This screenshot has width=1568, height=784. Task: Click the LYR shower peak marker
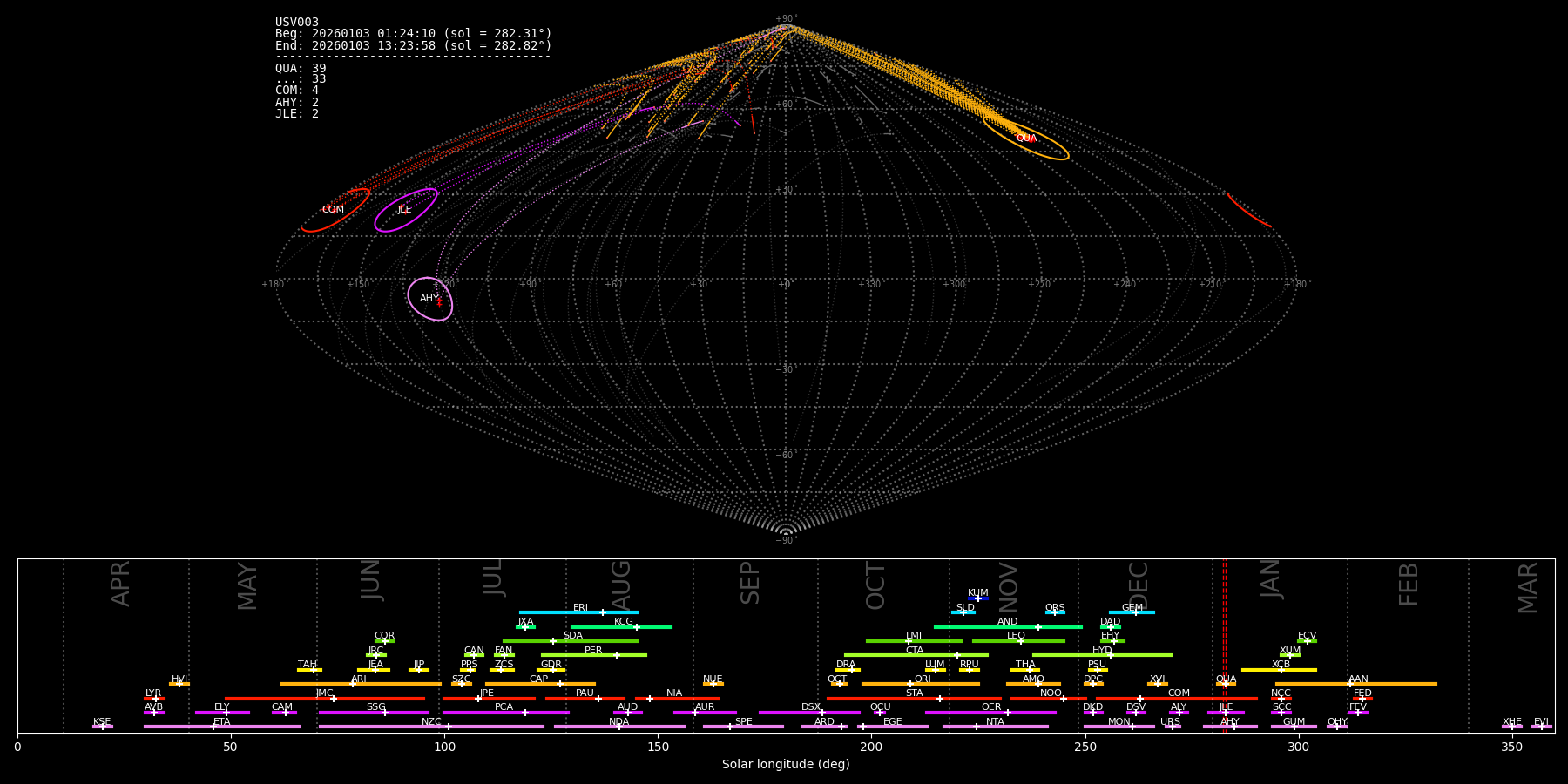(156, 699)
